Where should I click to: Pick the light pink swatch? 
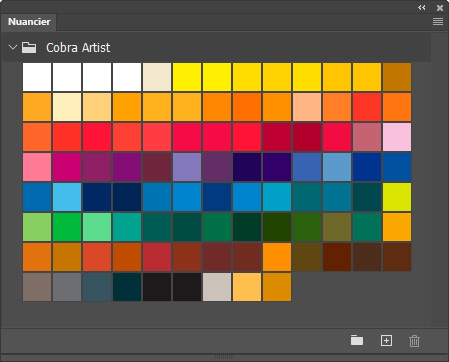pos(397,137)
